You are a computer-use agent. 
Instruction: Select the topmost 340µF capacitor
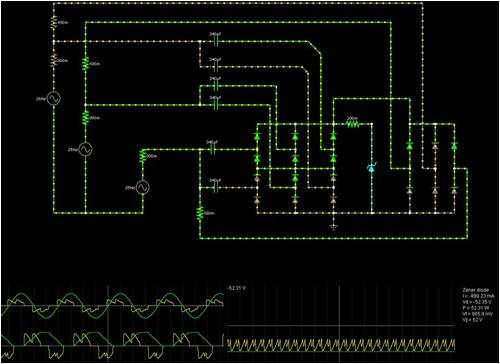point(216,41)
